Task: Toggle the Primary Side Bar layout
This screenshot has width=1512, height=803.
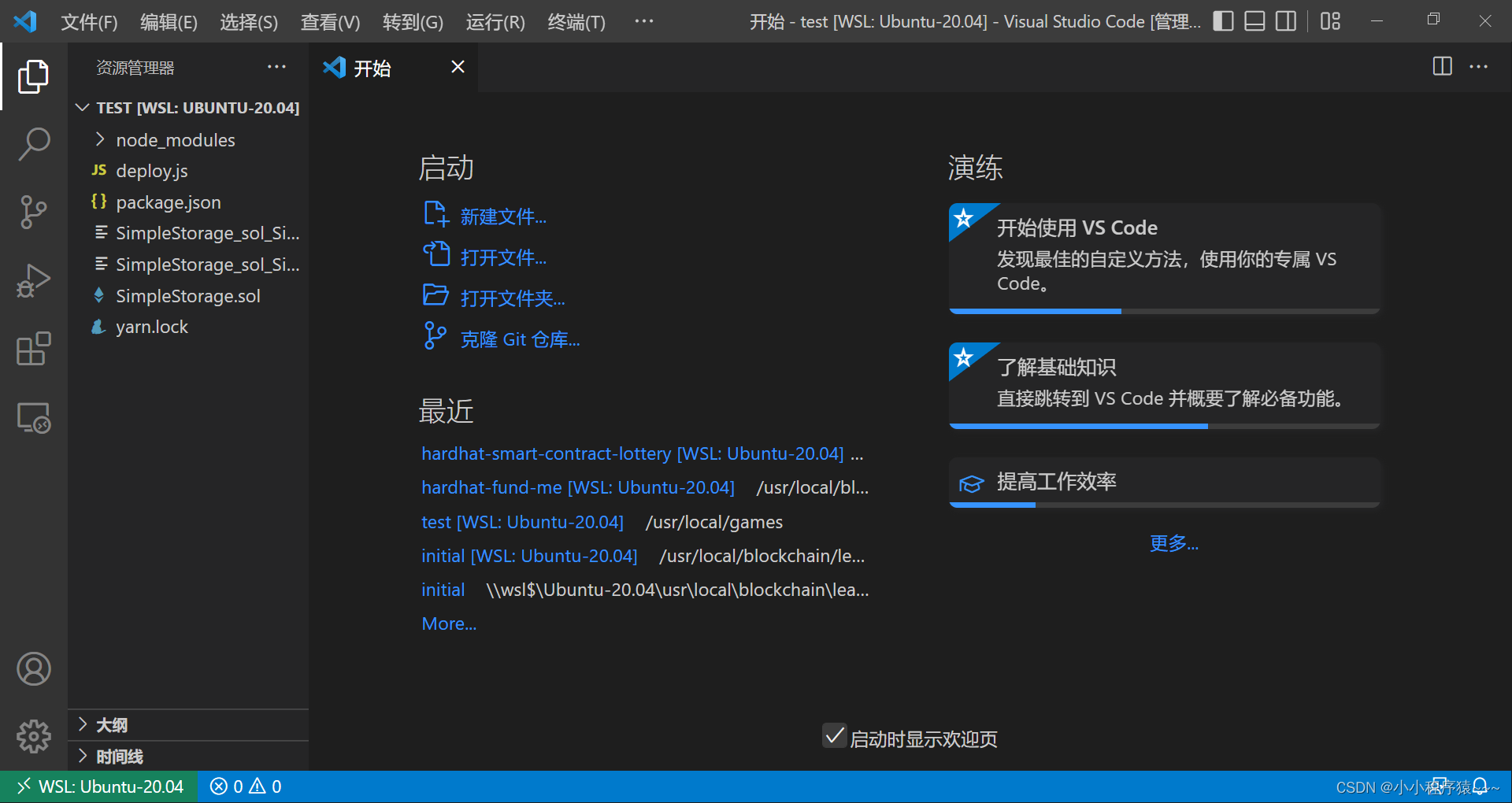Action: coord(1223,21)
